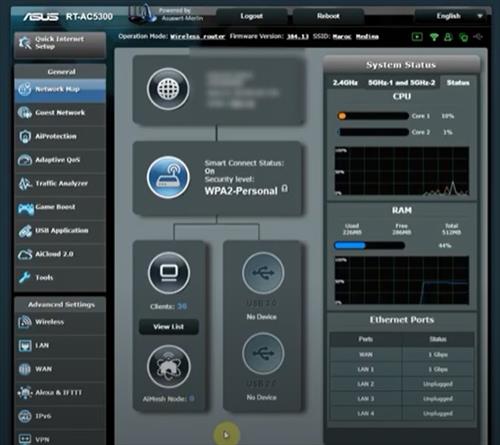500x445 pixels.
Task: Click the grey USB status icon in header
Action: [x=478, y=36]
